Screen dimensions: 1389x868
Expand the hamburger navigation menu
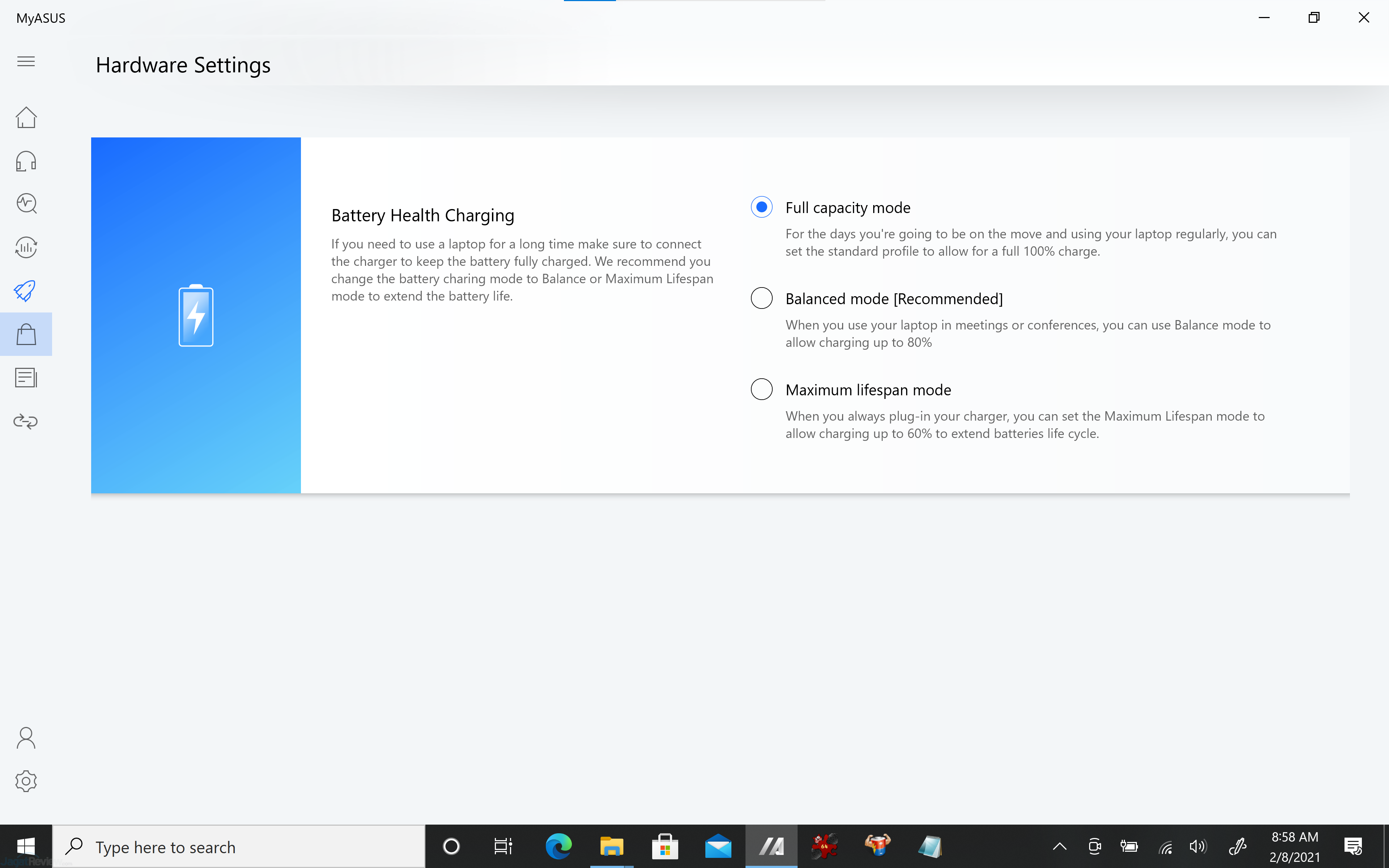click(x=26, y=61)
